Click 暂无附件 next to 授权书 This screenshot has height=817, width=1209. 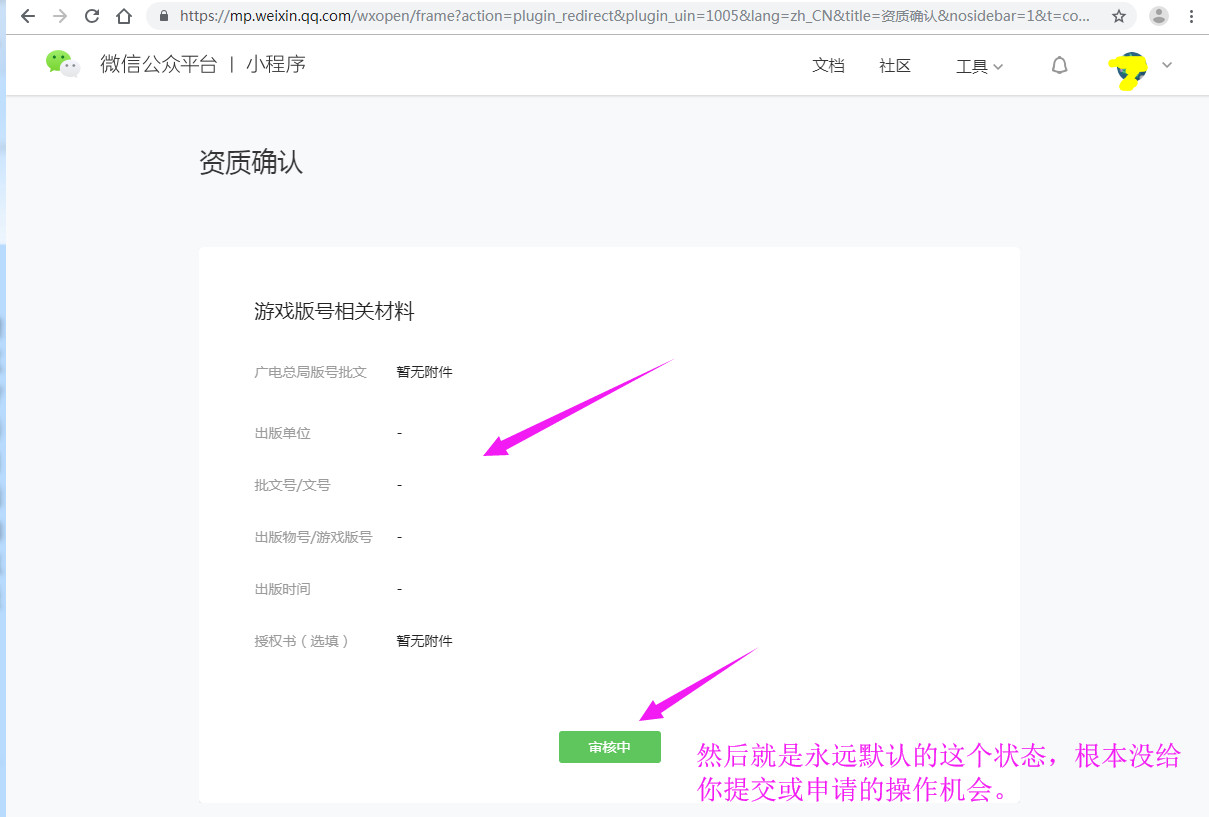pyautogui.click(x=425, y=641)
